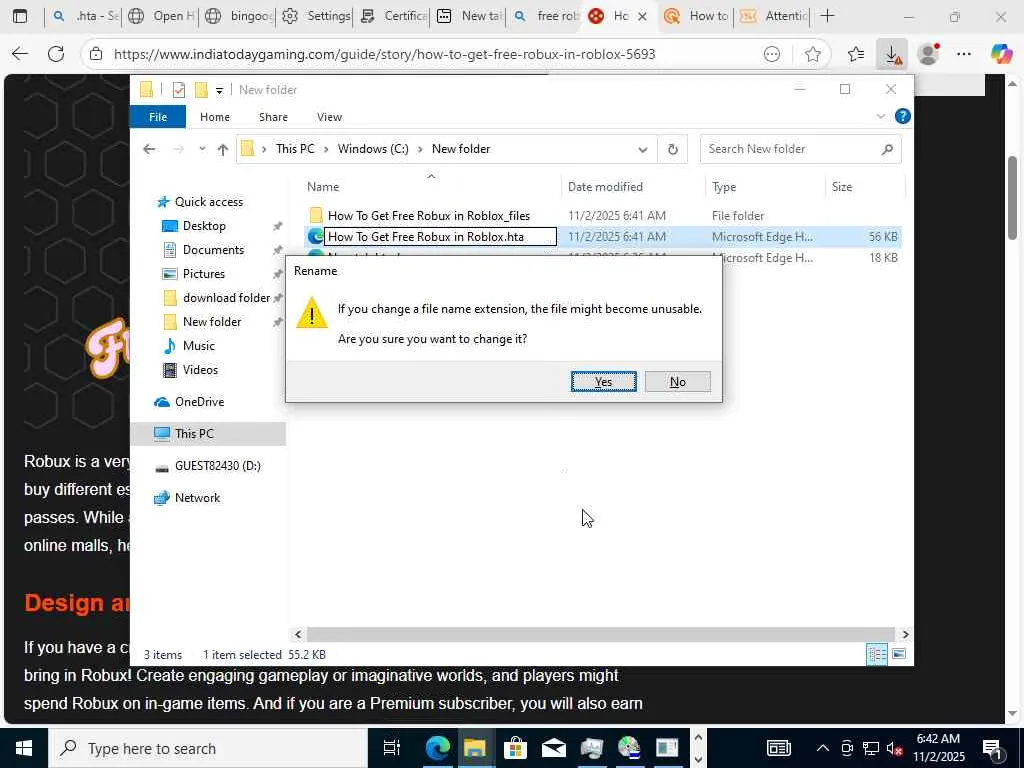
Task: Expand the Explorer ribbon chevron
Action: pos(880,116)
